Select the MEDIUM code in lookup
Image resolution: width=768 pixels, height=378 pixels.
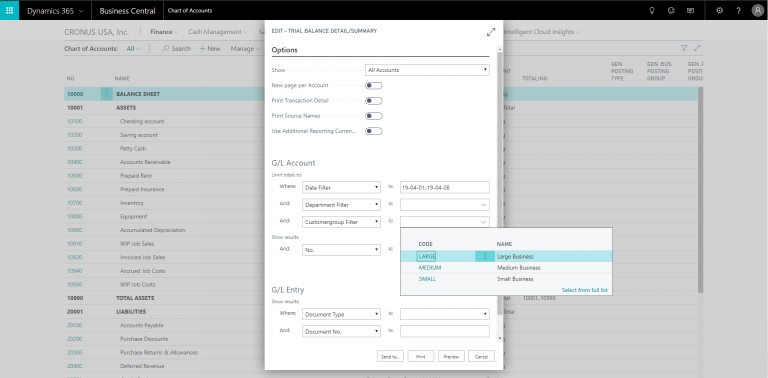(430, 268)
